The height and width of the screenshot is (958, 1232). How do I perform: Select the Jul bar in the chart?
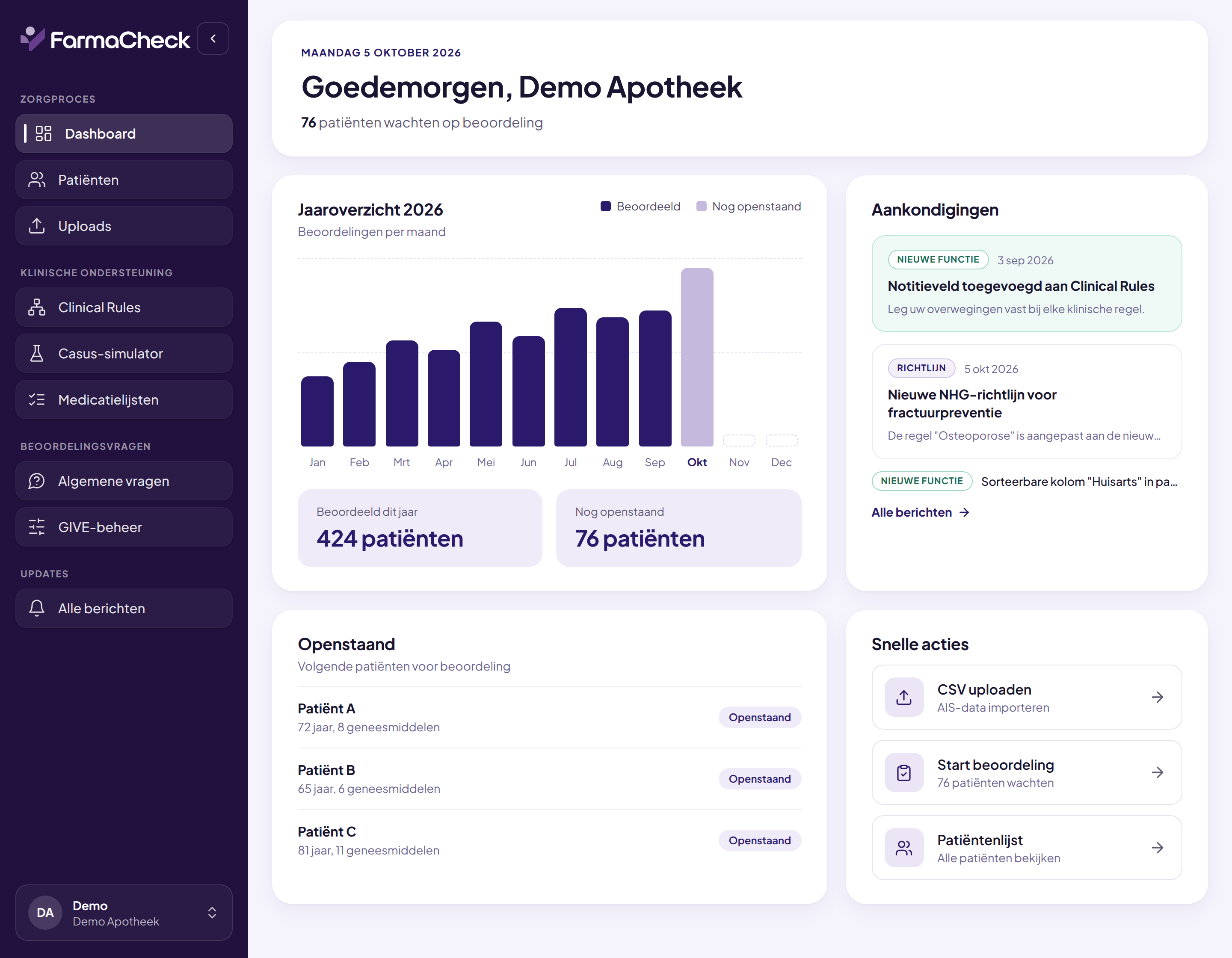[570, 377]
